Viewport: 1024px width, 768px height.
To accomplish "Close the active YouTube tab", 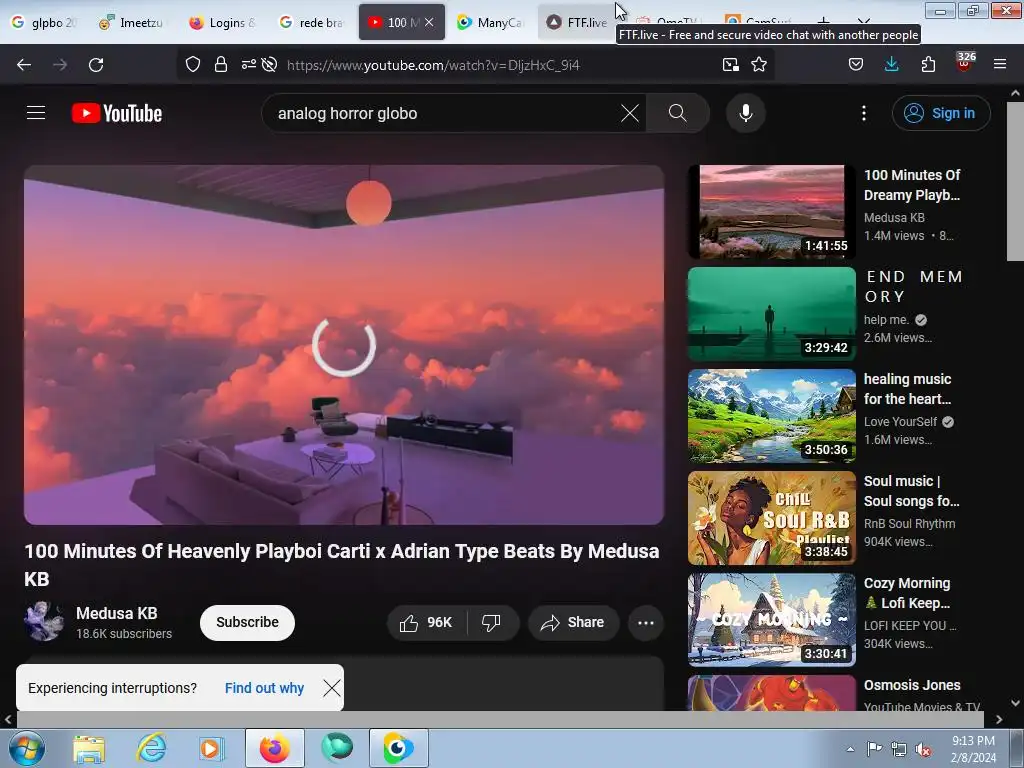I will pyautogui.click(x=429, y=22).
